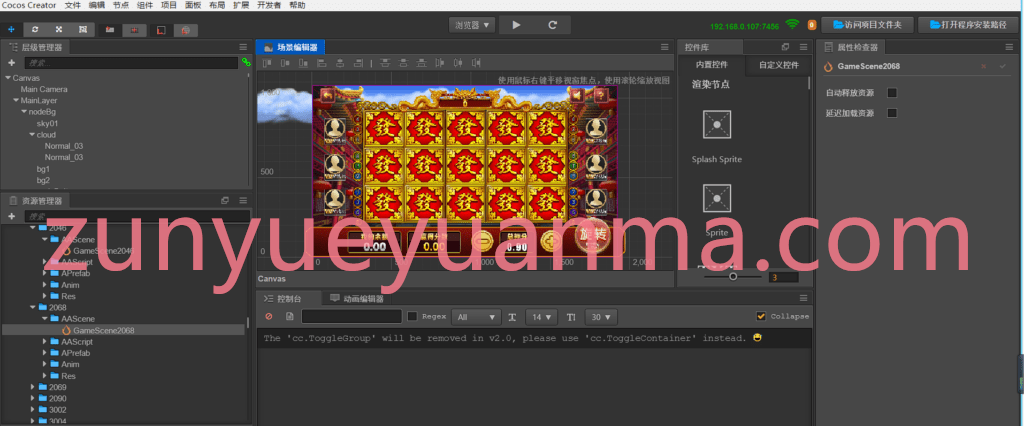Viewport: 1024px width, 426px height.
Task: Collapse the MainLayer node
Action: pyautogui.click(x=16, y=101)
